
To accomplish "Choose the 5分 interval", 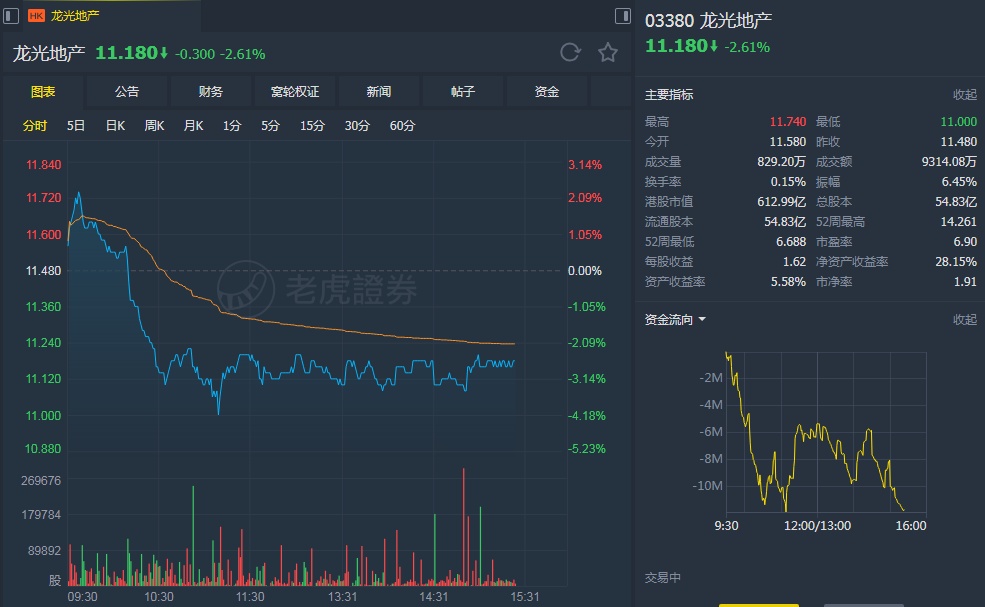I will coord(271,126).
